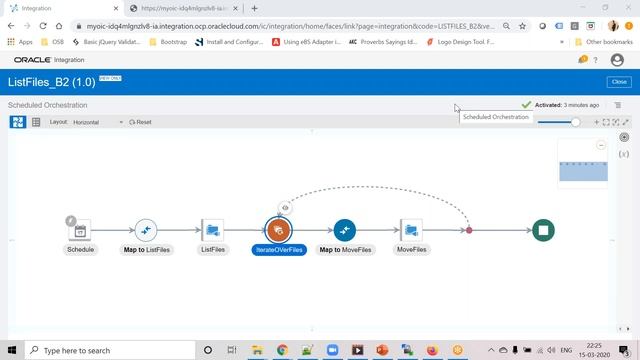Open the notifications bell icon
This screenshot has height=360, width=640.
point(582,60)
